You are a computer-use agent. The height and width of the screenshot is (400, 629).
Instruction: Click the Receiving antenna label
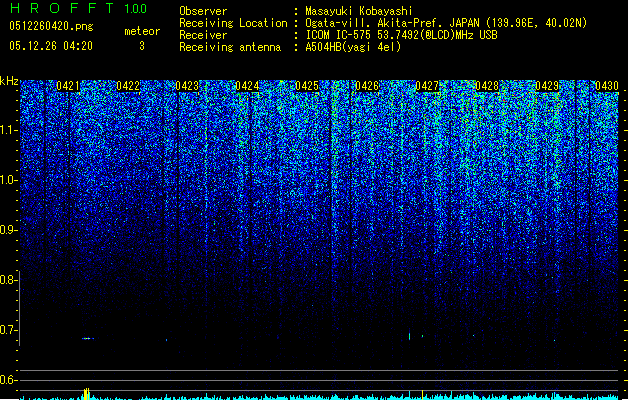(x=230, y=47)
